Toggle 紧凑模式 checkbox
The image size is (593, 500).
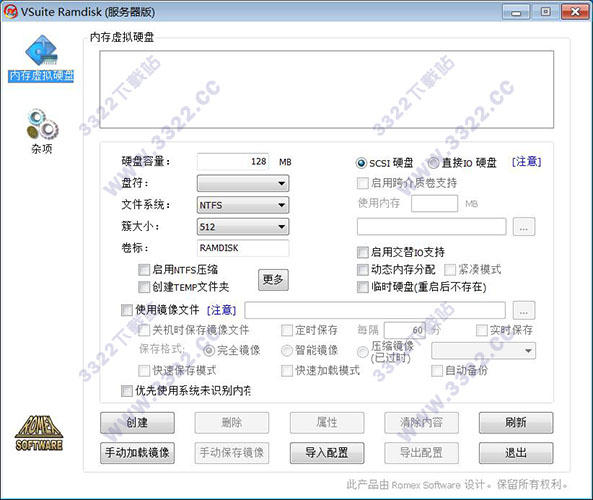450,270
